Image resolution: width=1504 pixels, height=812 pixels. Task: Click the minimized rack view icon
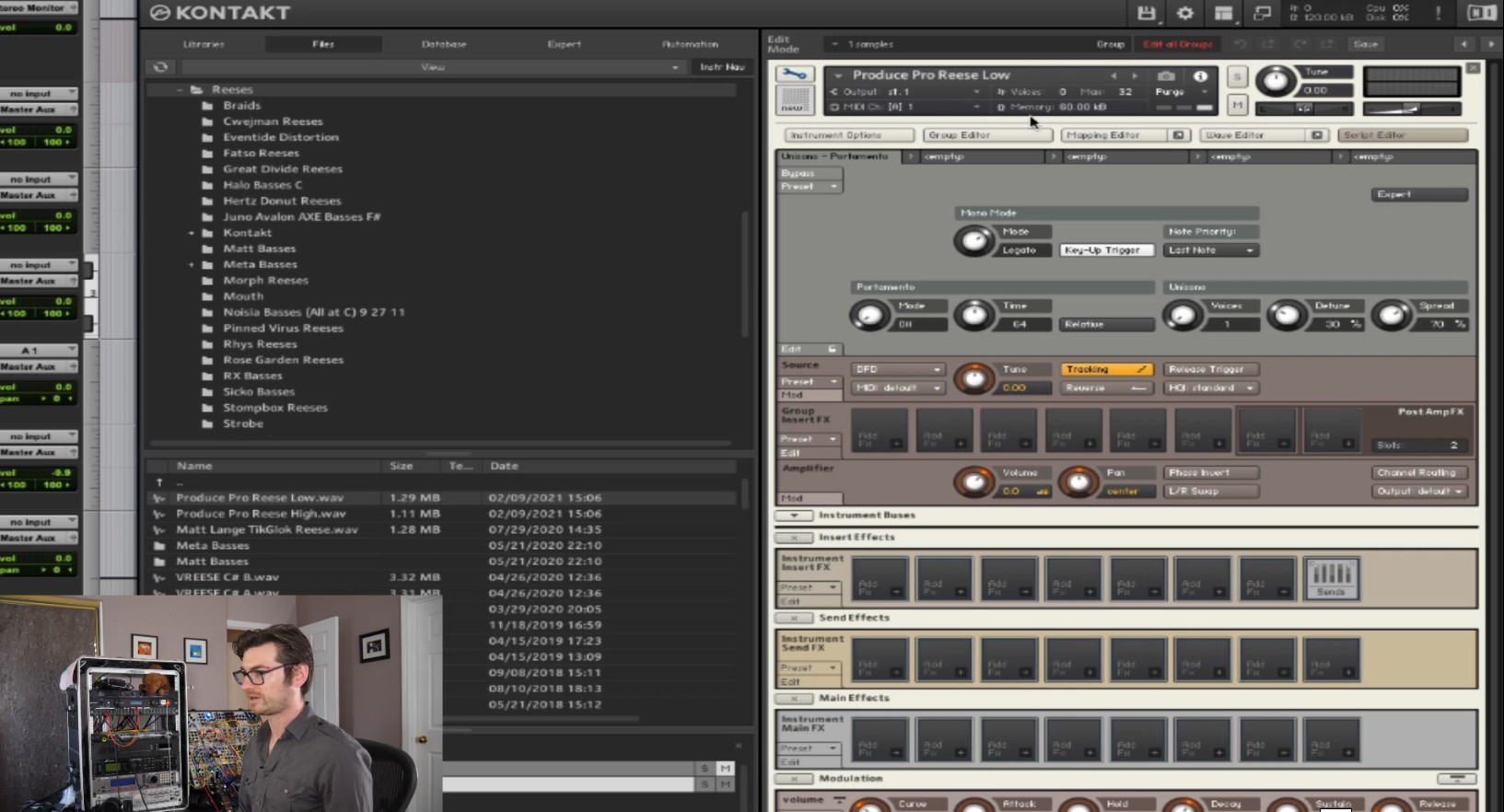coord(1263,13)
